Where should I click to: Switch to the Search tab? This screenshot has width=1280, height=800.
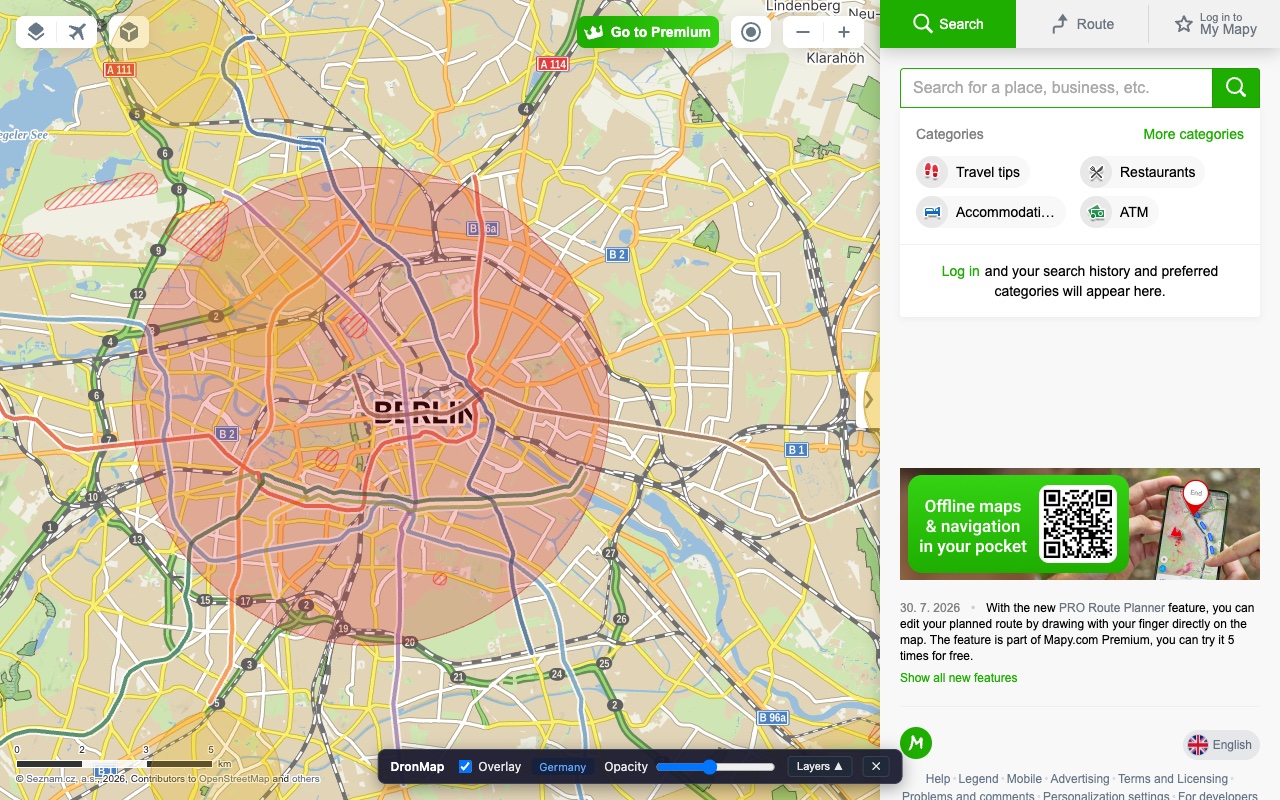[x=948, y=24]
